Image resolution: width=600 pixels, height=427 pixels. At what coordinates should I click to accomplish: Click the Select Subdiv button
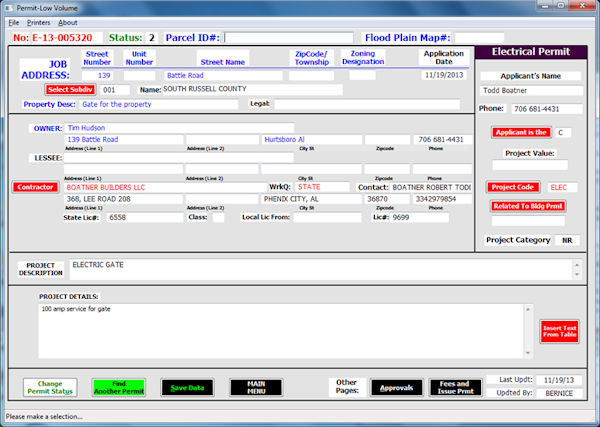[x=70, y=90]
